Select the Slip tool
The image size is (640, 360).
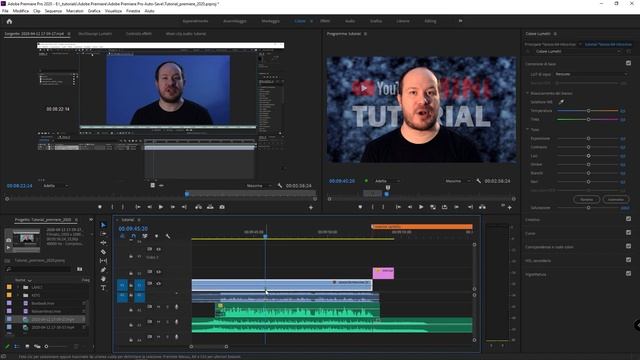tap(103, 261)
